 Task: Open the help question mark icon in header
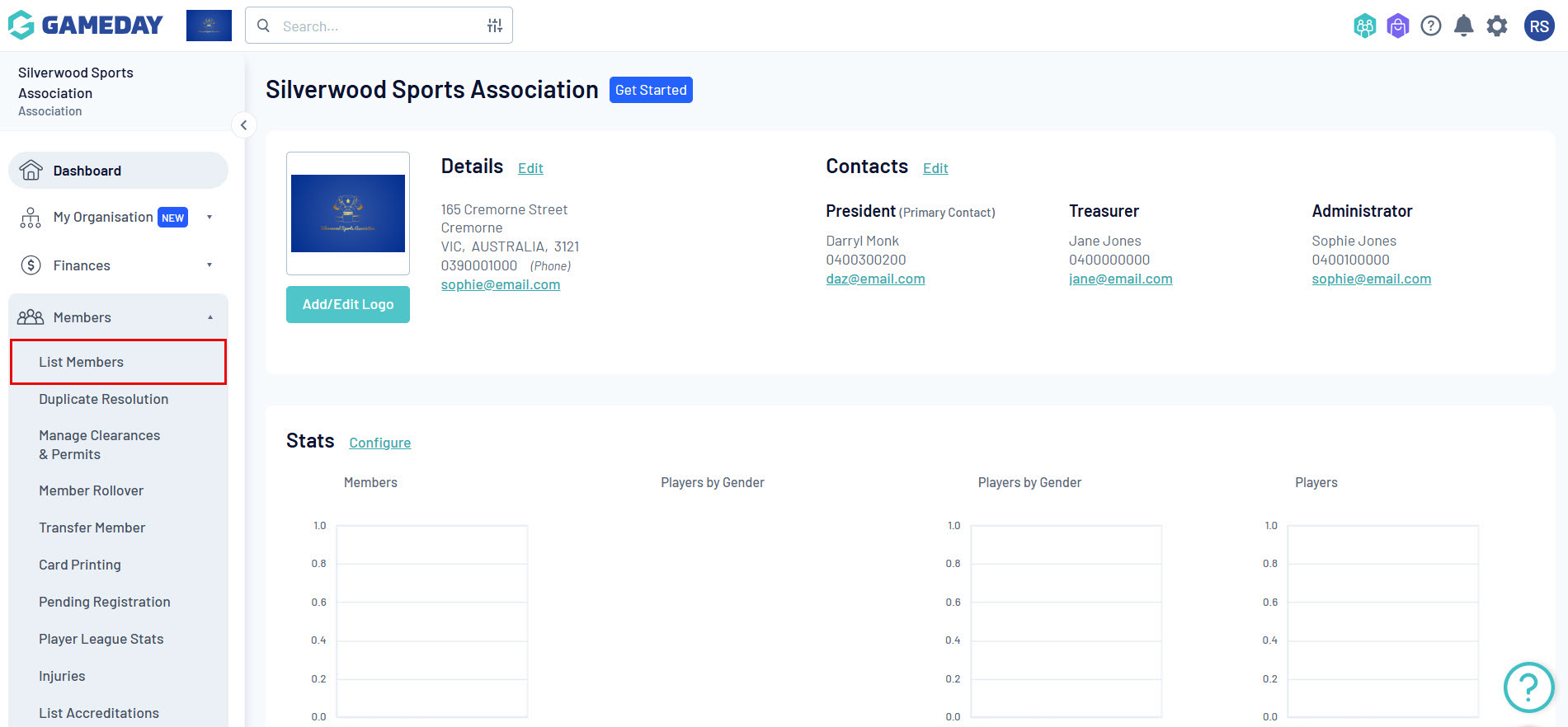1431,26
